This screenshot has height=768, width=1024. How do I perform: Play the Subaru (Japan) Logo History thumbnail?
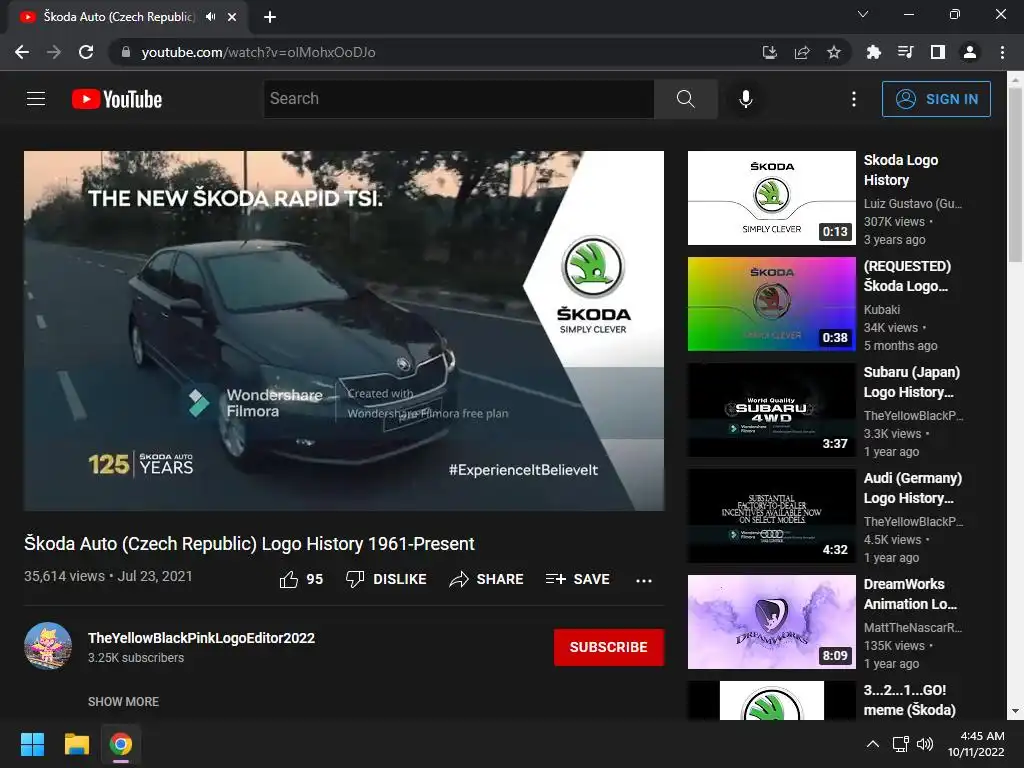(771, 410)
